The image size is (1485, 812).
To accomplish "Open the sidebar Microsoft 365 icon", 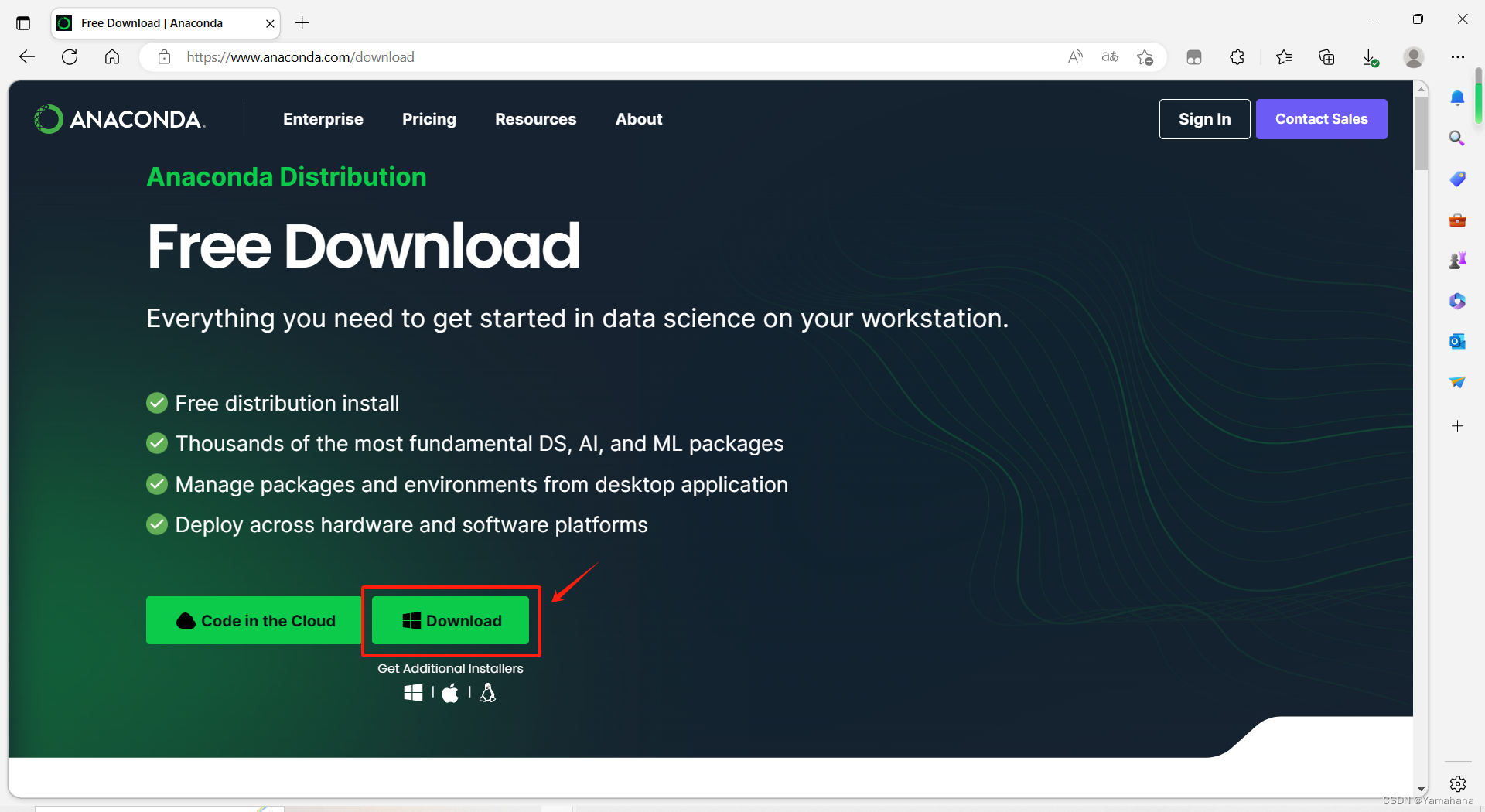I will point(1457,301).
